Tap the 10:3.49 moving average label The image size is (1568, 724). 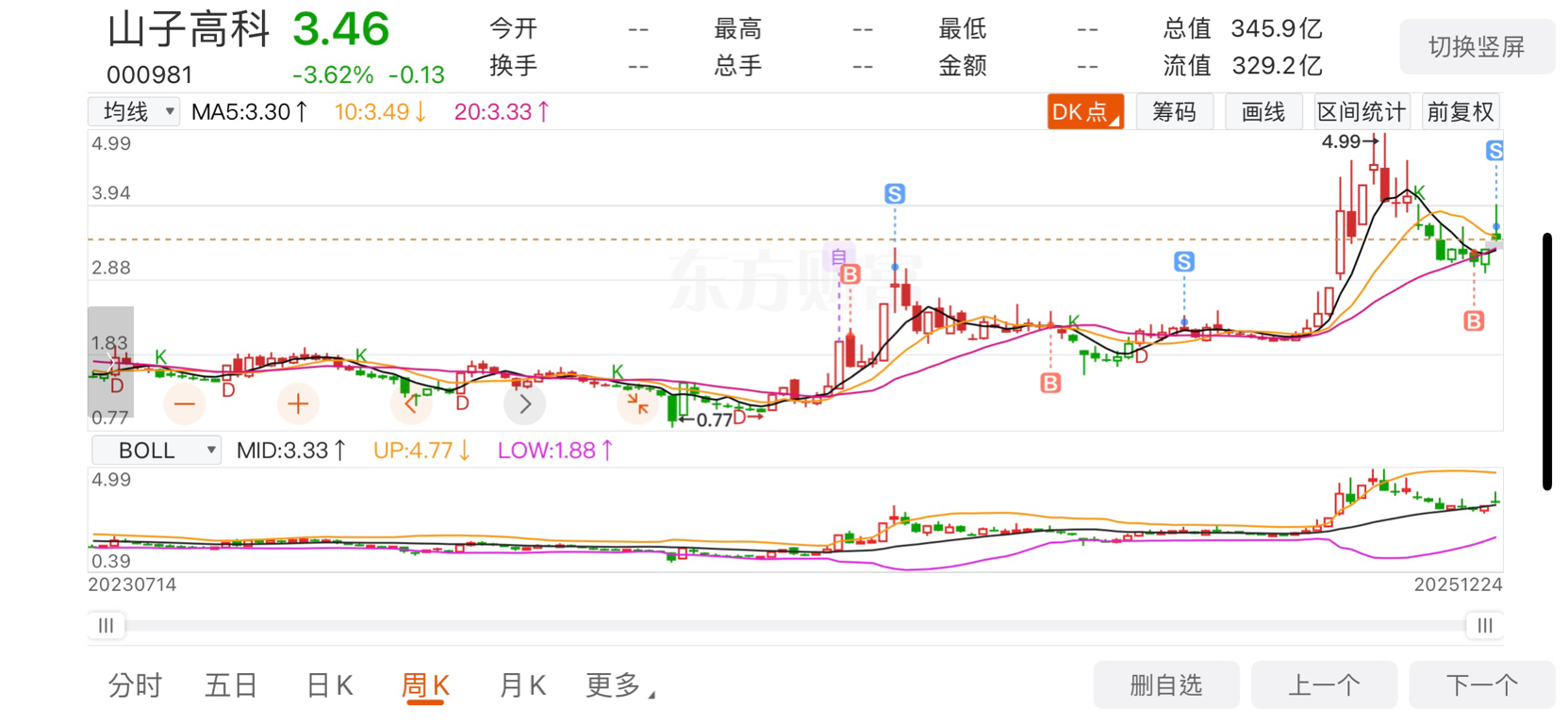[x=381, y=112]
